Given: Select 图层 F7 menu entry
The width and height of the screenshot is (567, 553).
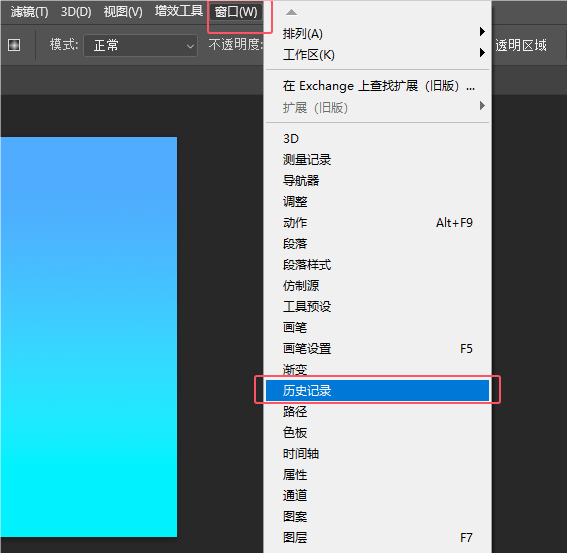Looking at the screenshot, I should click(x=378, y=537).
